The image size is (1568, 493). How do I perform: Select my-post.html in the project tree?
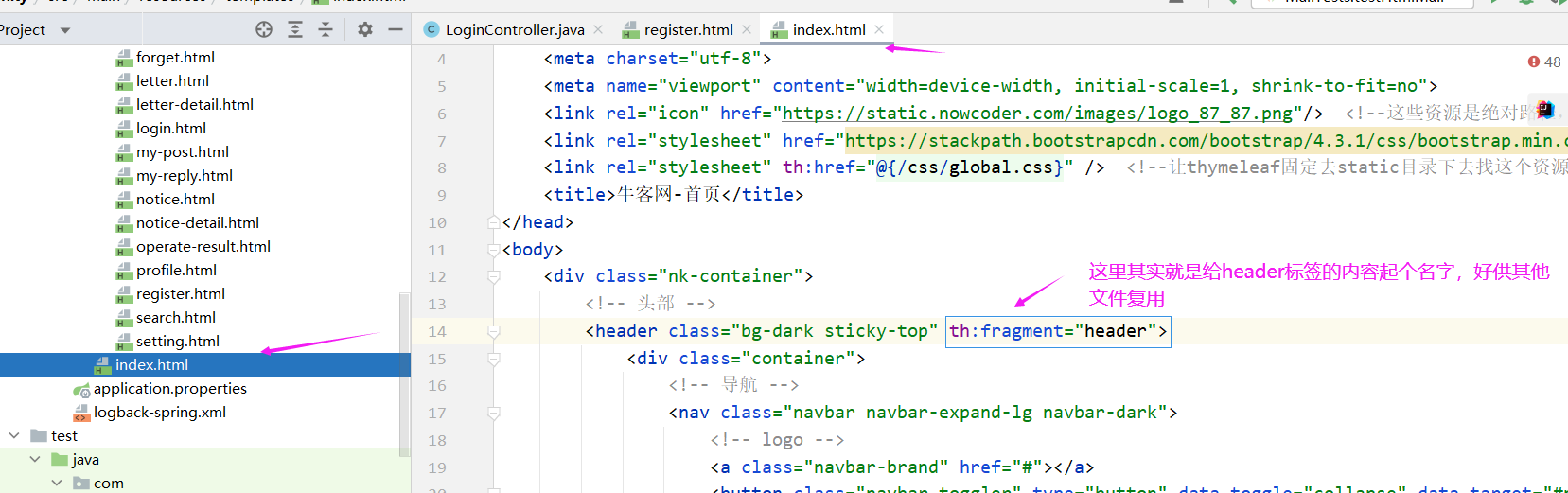(x=183, y=152)
